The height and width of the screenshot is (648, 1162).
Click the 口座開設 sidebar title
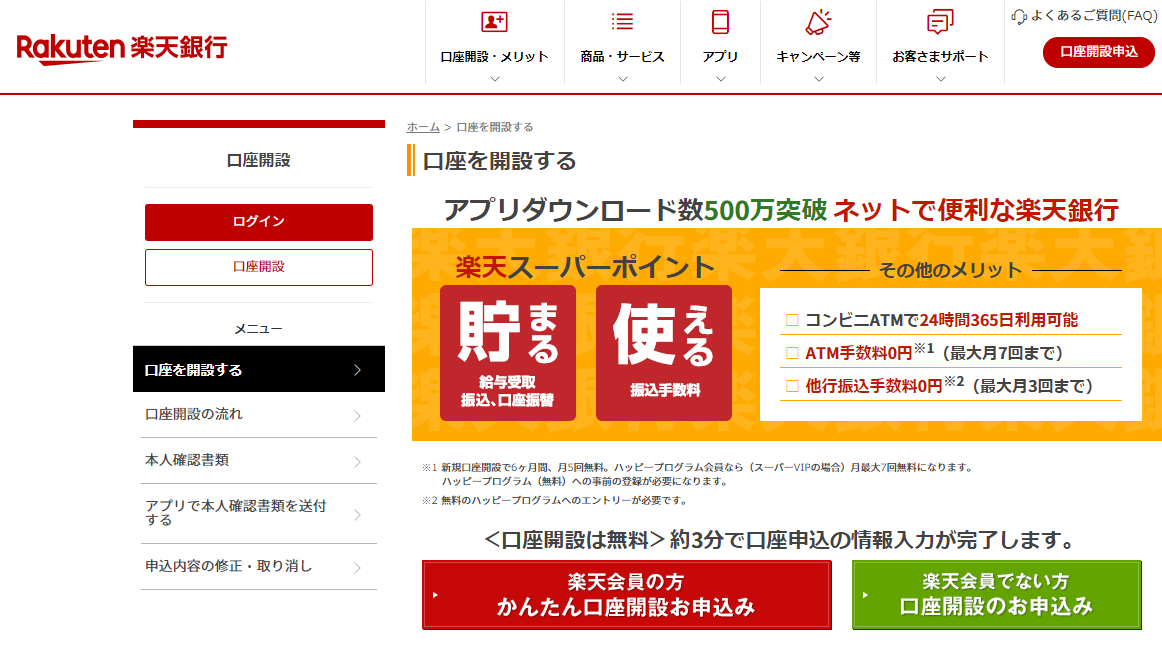tap(259, 160)
